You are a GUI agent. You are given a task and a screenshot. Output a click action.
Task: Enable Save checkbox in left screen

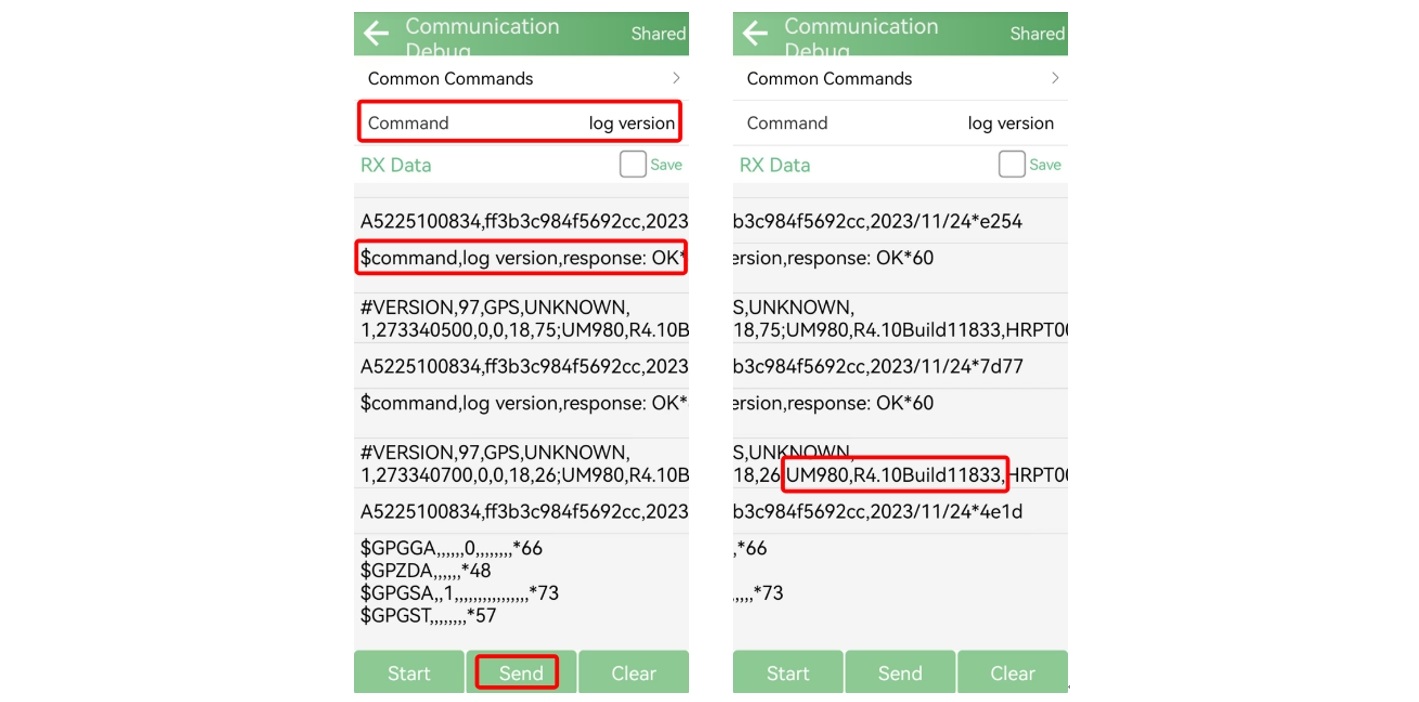coord(633,165)
